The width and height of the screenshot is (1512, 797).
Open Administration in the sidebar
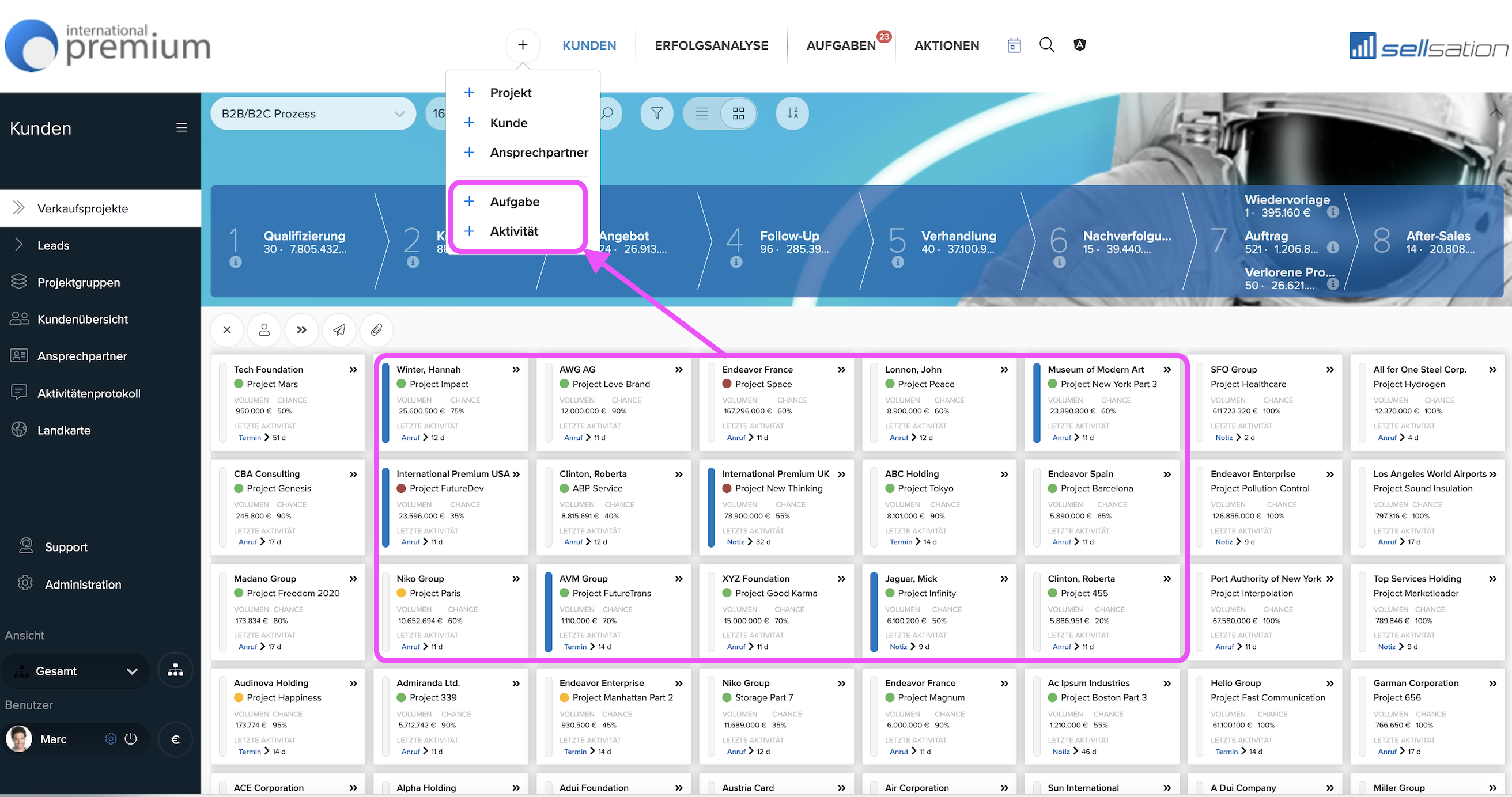(x=83, y=584)
